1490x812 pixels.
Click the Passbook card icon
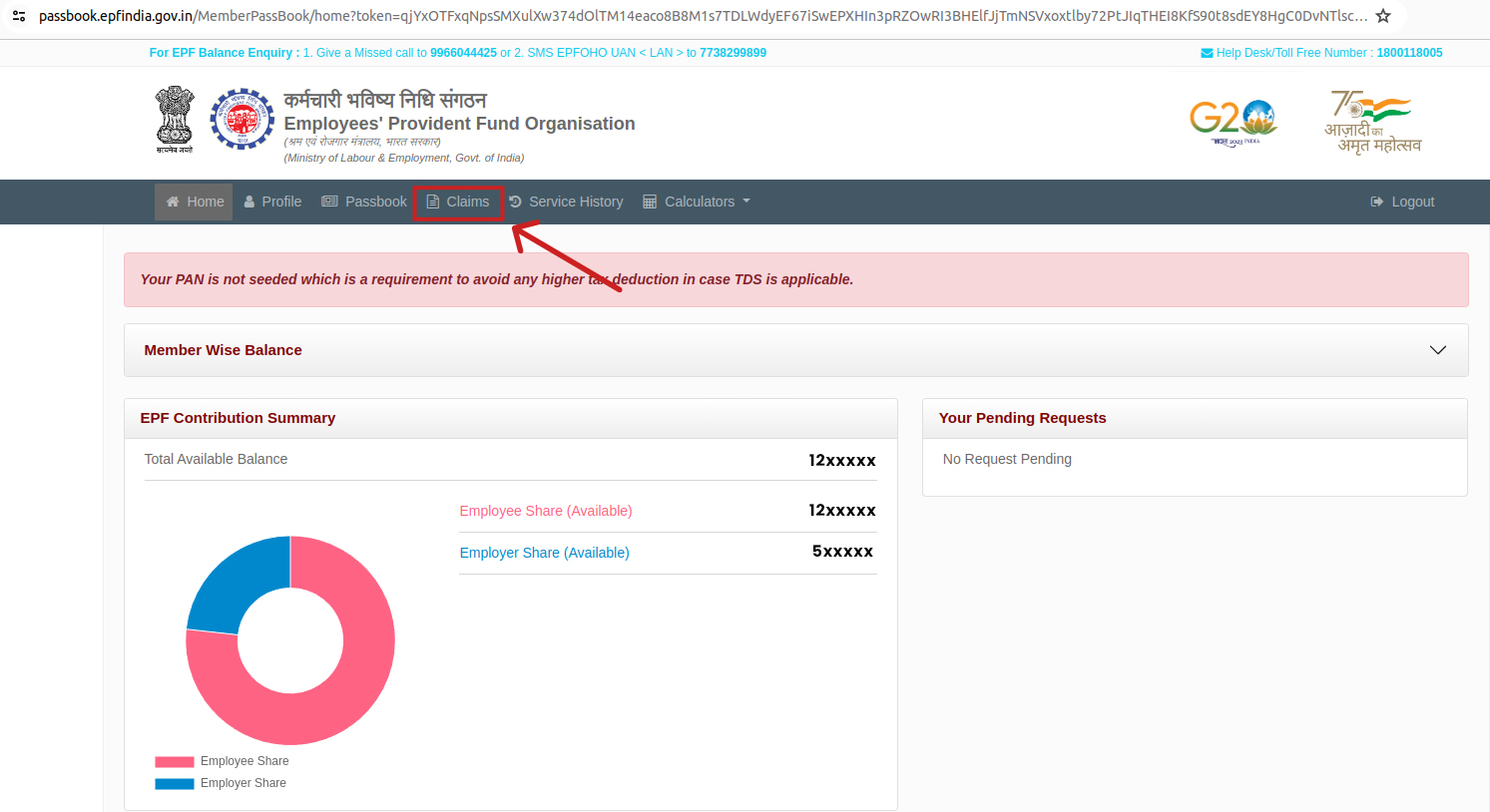click(x=329, y=202)
